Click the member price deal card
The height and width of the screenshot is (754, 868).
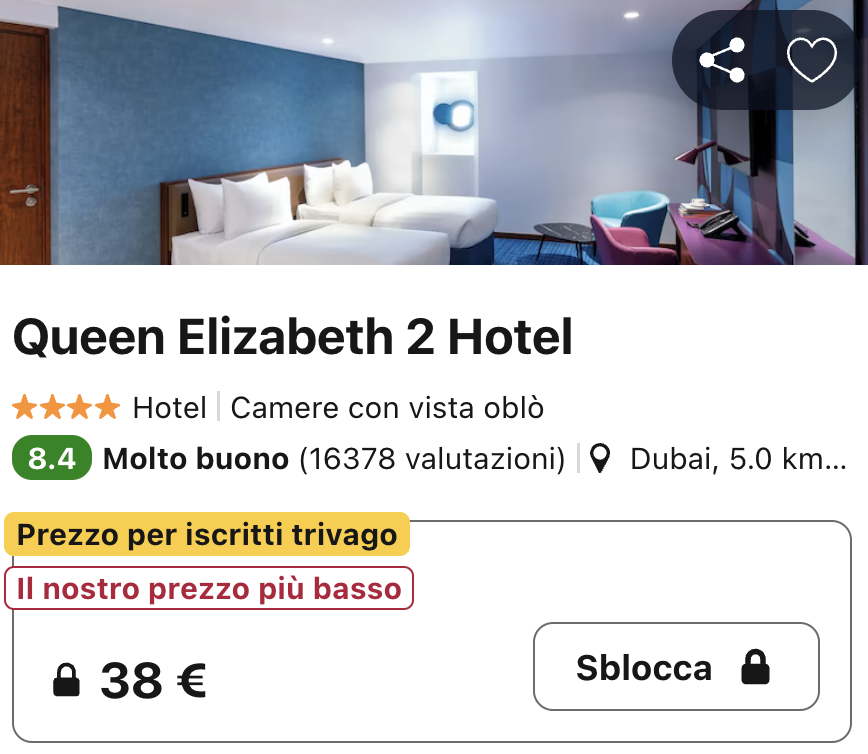432,631
